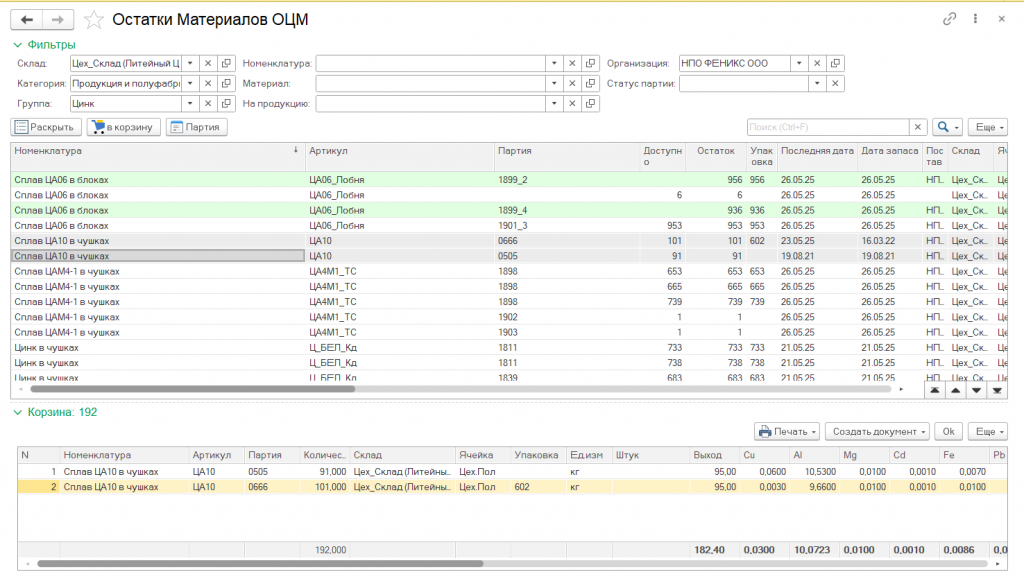Screen dimensions: 1024x581
Task: Open the Статус партии dropdown list
Action: 817,84
